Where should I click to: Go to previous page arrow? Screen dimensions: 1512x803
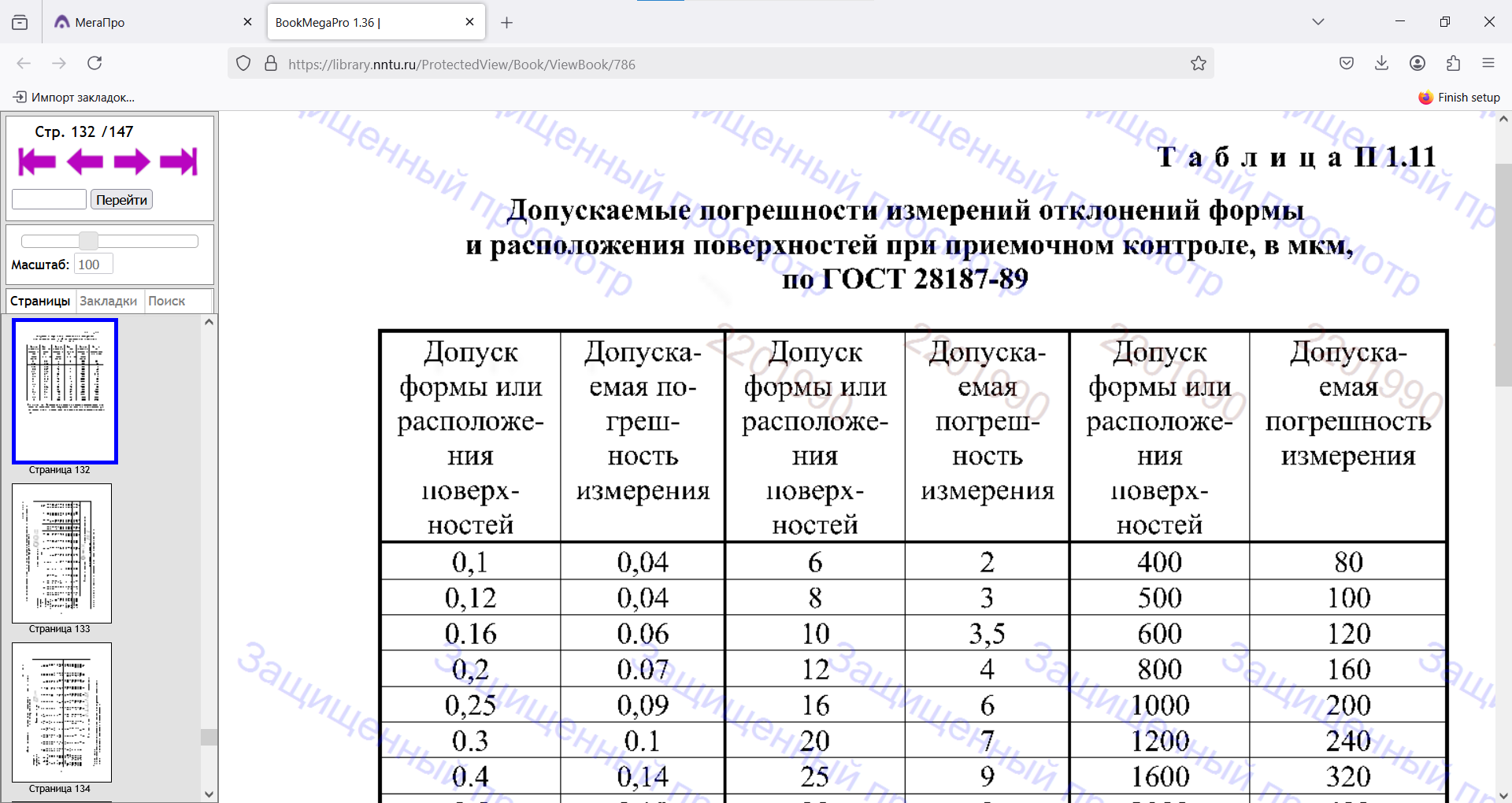(85, 162)
